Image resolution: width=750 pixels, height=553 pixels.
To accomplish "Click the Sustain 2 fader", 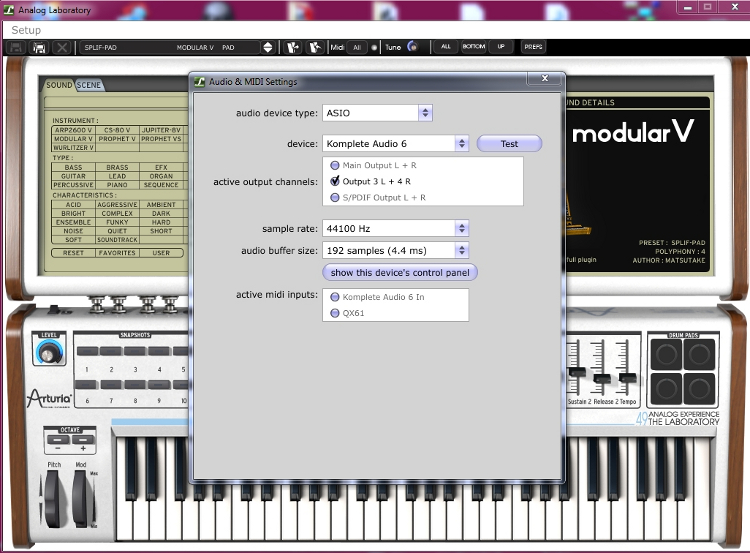I will (x=577, y=372).
